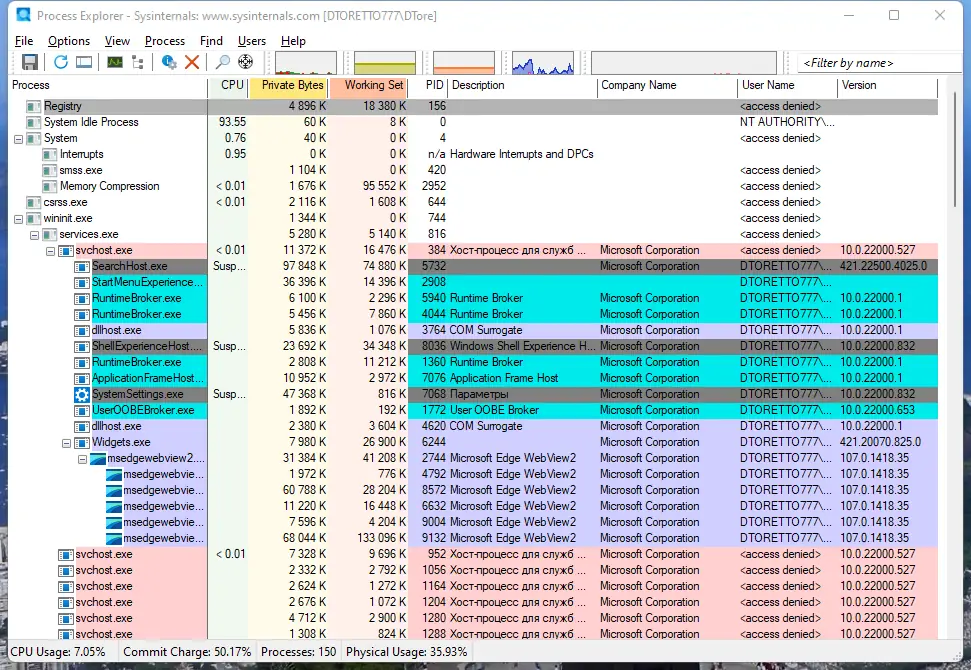Screen dimensions: 971x670
Task: Click the SearchHost.exe process icon
Action: (82, 266)
